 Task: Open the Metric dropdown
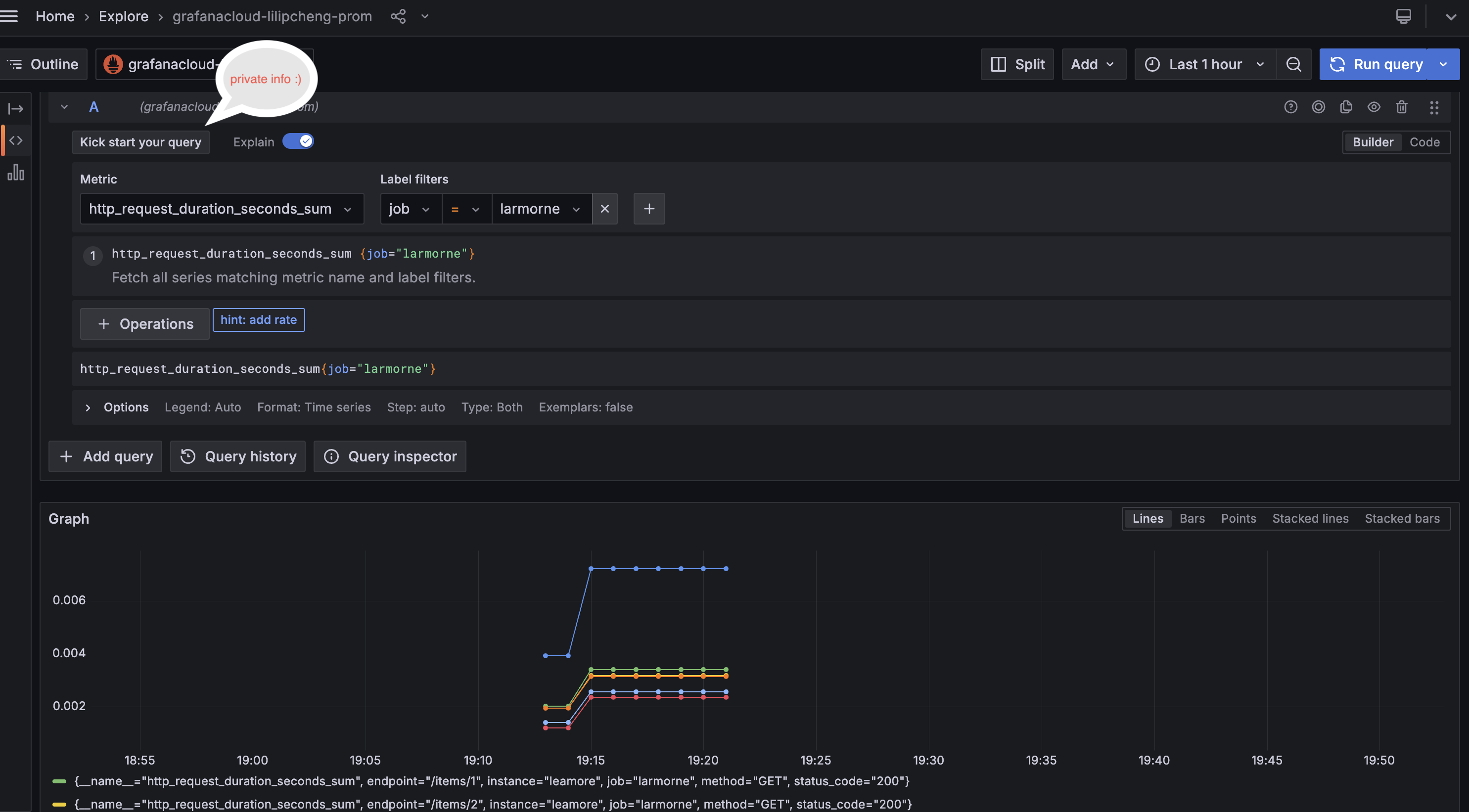point(222,209)
